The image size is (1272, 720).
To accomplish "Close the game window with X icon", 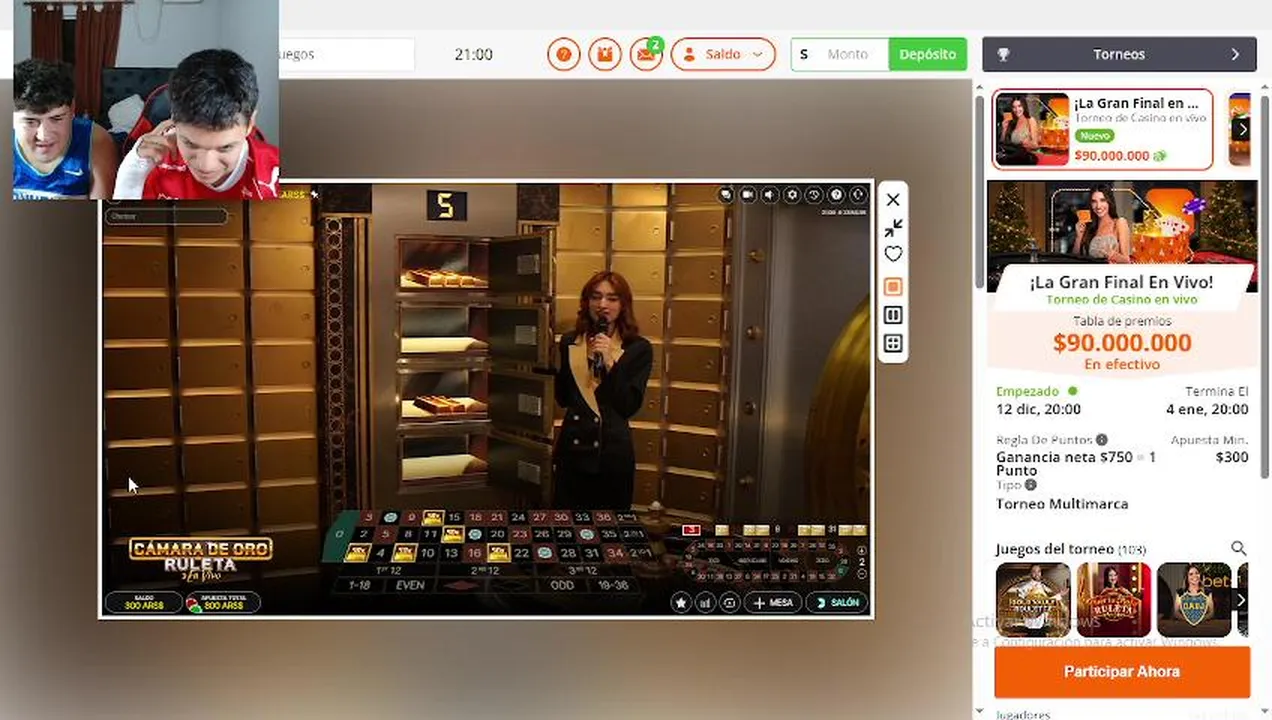I will (x=893, y=200).
